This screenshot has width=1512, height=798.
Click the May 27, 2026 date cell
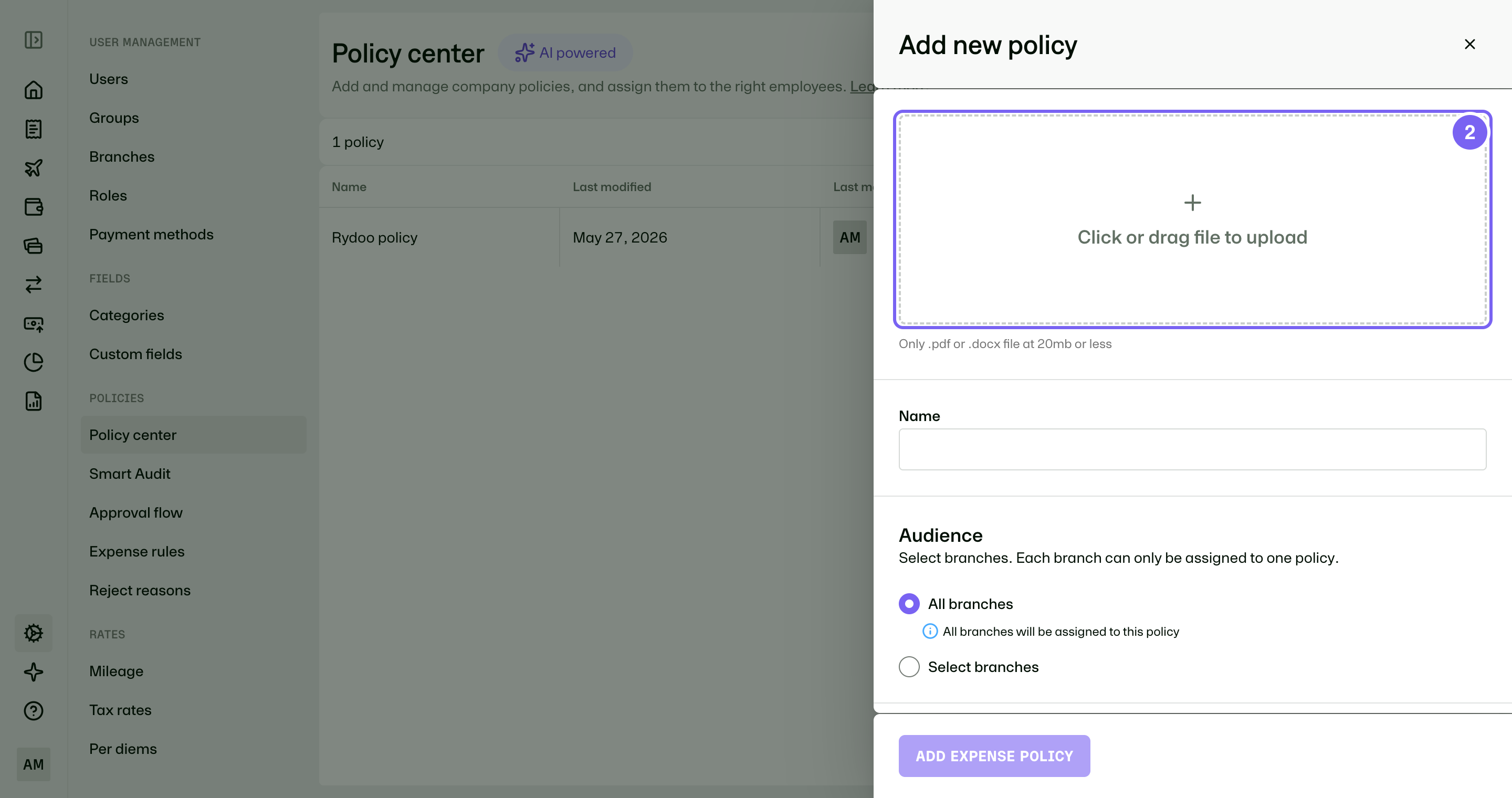coord(620,237)
